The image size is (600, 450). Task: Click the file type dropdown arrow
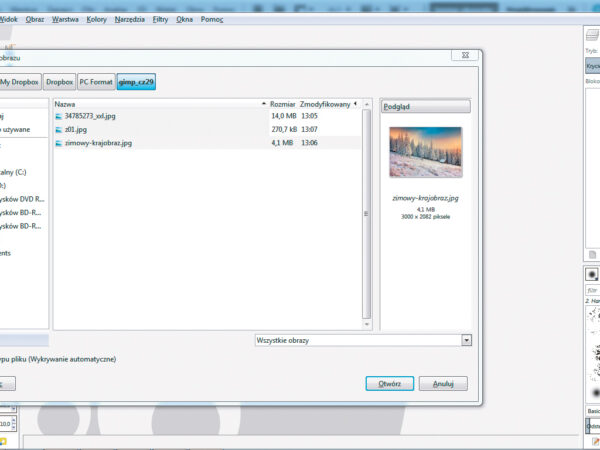(466, 340)
